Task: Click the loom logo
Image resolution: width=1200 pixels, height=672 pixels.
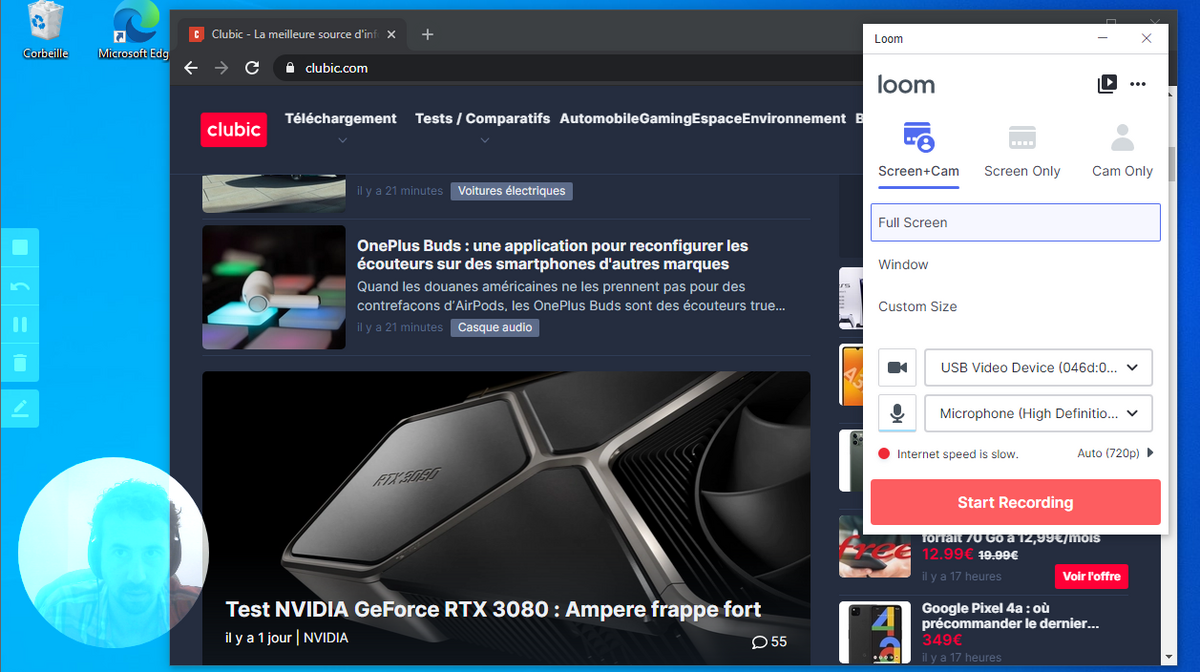Action: tap(906, 84)
